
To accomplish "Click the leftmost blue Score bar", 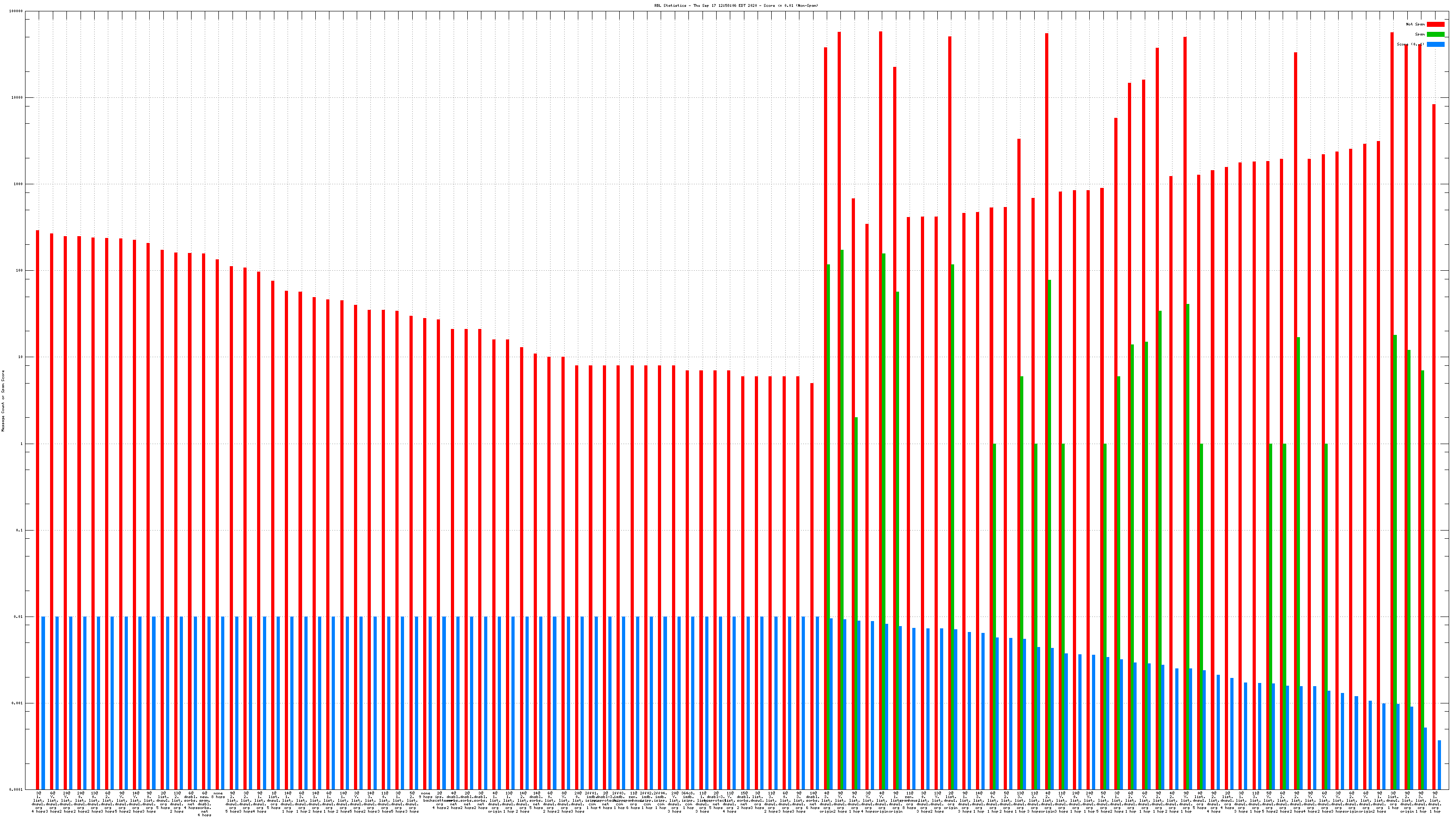I will click(43, 703).
